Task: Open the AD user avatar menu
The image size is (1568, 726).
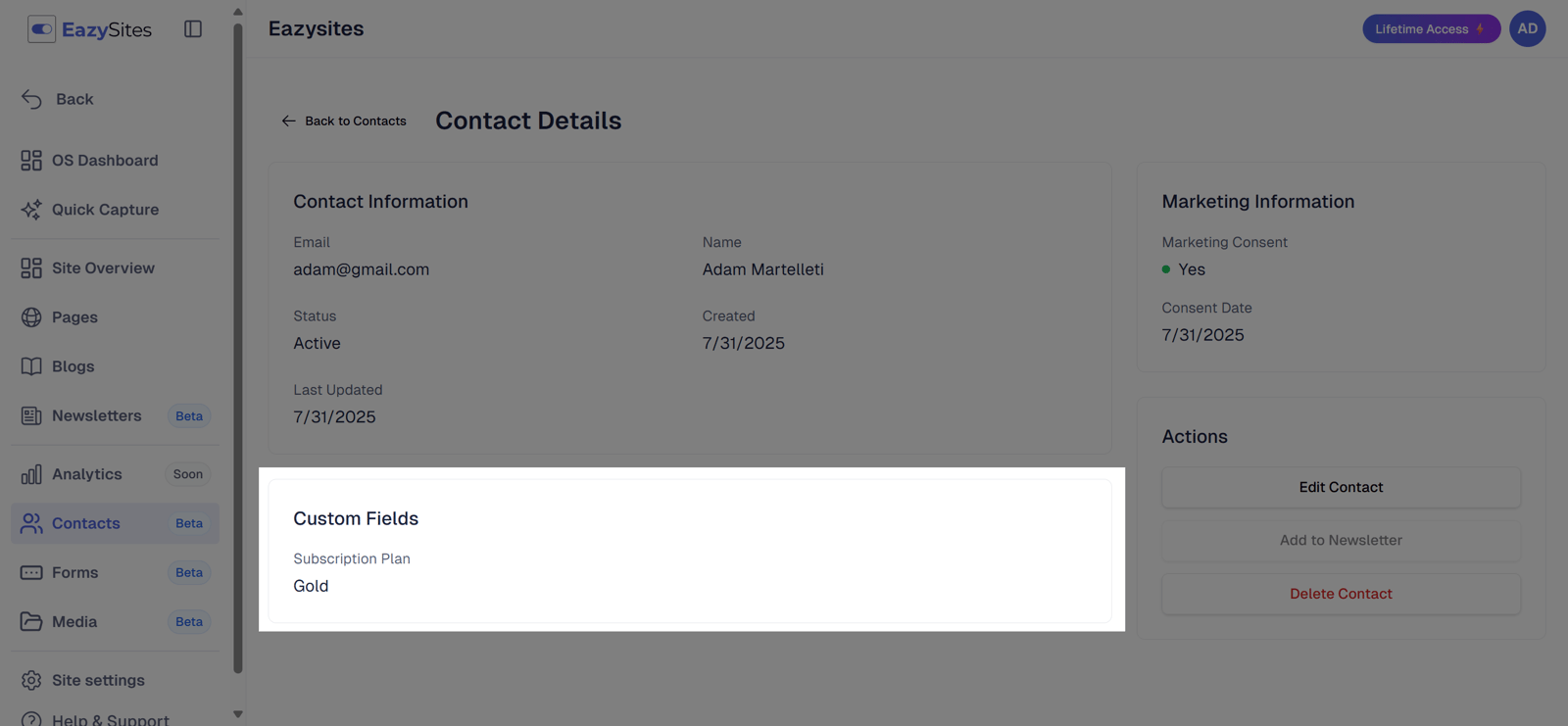Action: (1527, 29)
